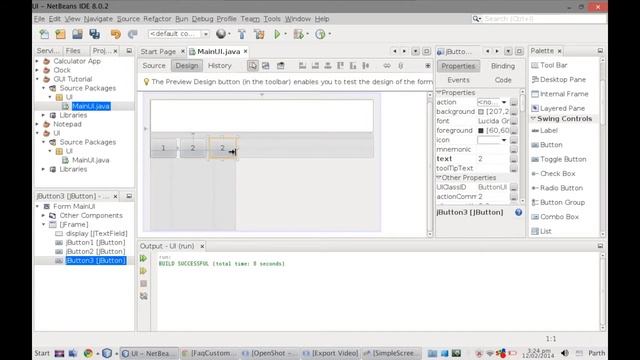
Task: Switch to the Source view tab
Action: [x=154, y=66]
